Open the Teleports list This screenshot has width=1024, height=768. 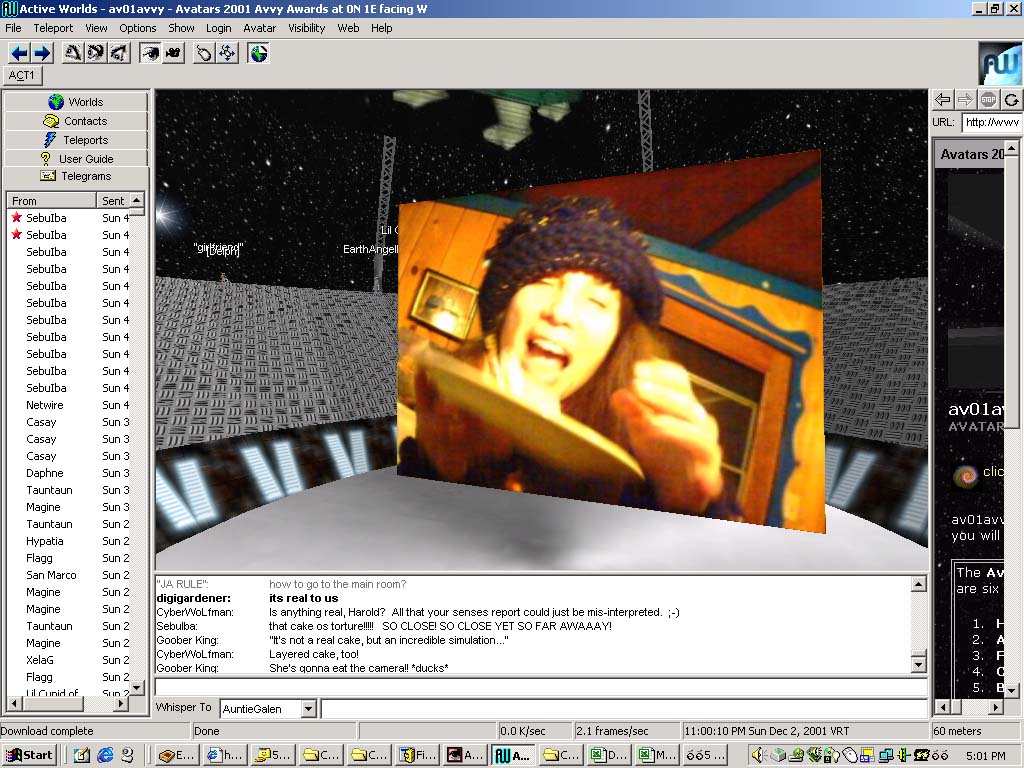click(x=76, y=140)
